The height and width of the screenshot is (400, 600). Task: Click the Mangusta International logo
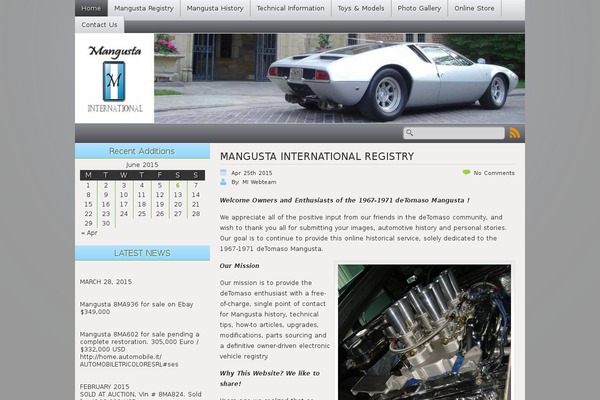tap(114, 78)
